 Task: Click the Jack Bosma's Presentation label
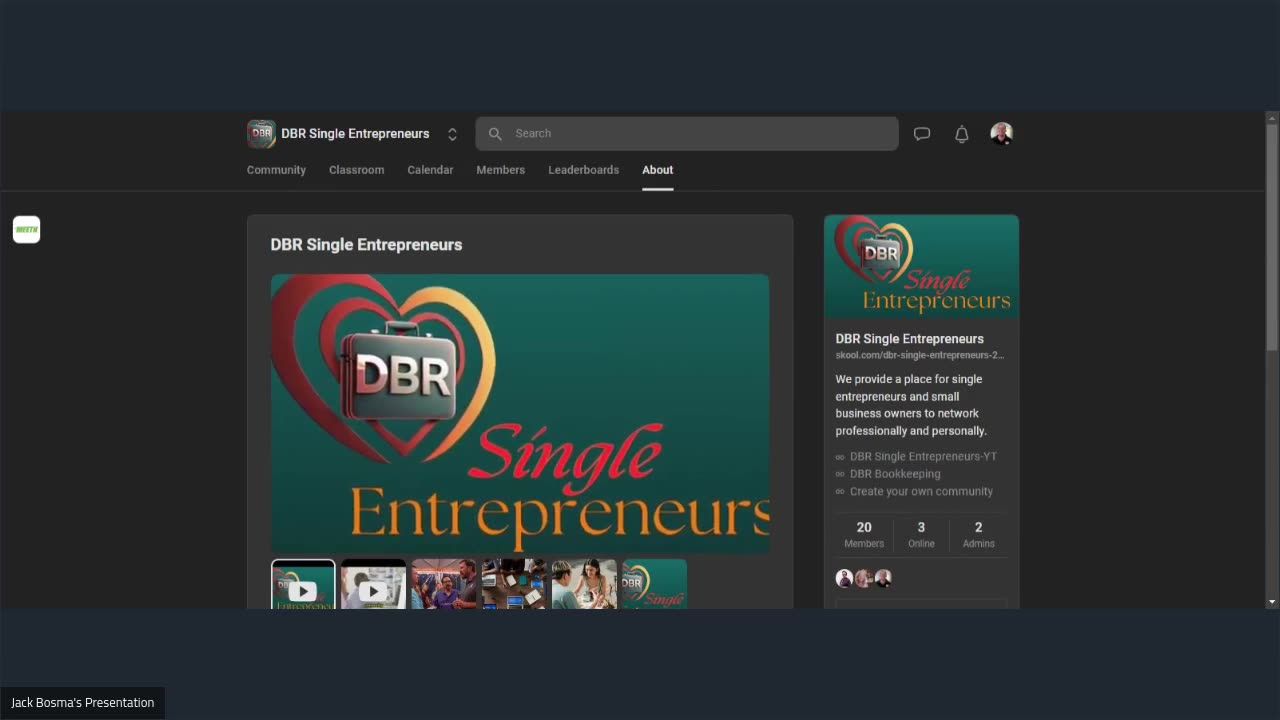point(82,703)
